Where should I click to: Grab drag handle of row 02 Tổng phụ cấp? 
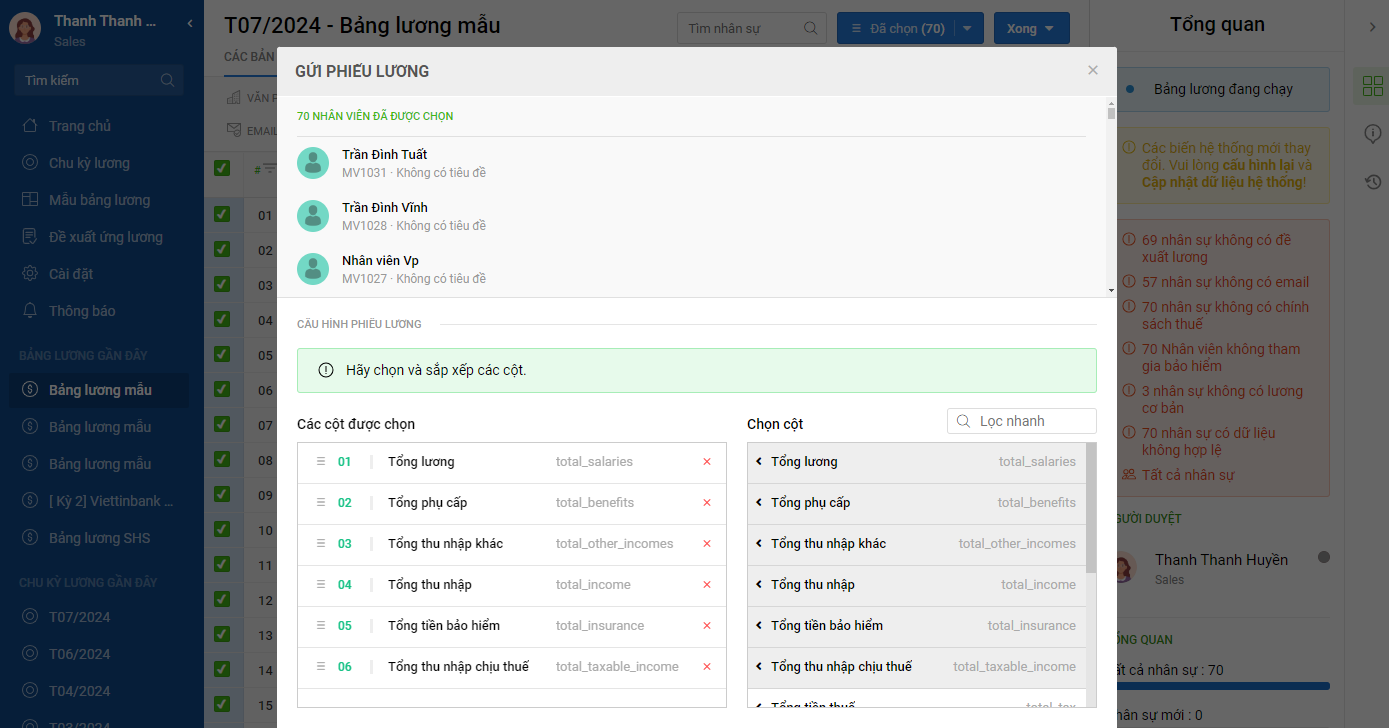(x=321, y=503)
